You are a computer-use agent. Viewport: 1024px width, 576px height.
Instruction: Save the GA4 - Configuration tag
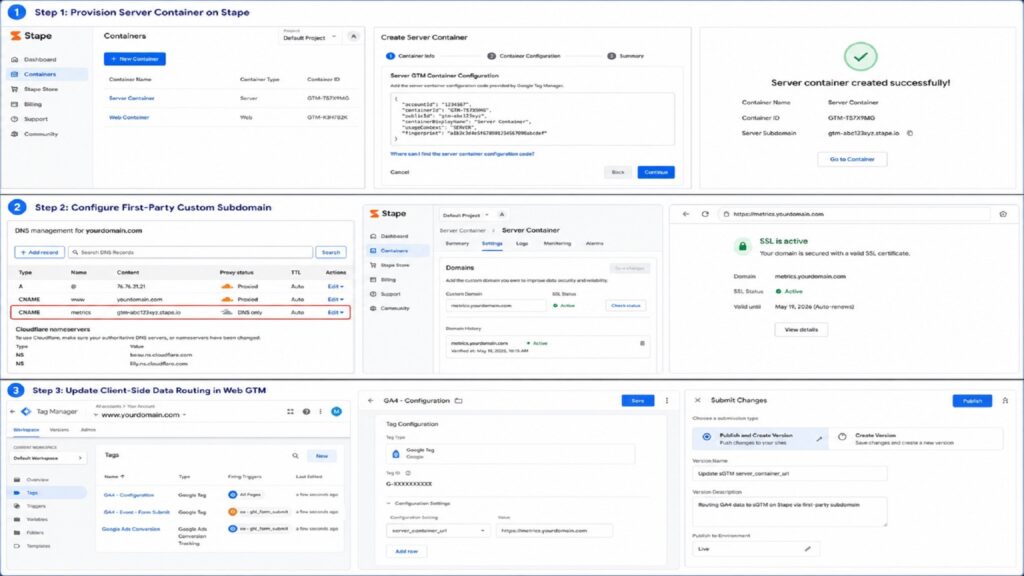tap(637, 401)
